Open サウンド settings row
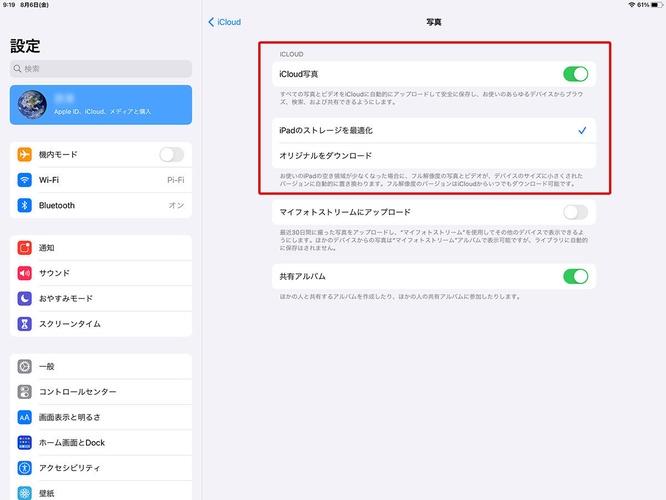This screenshot has width=666, height=500. (x=101, y=273)
